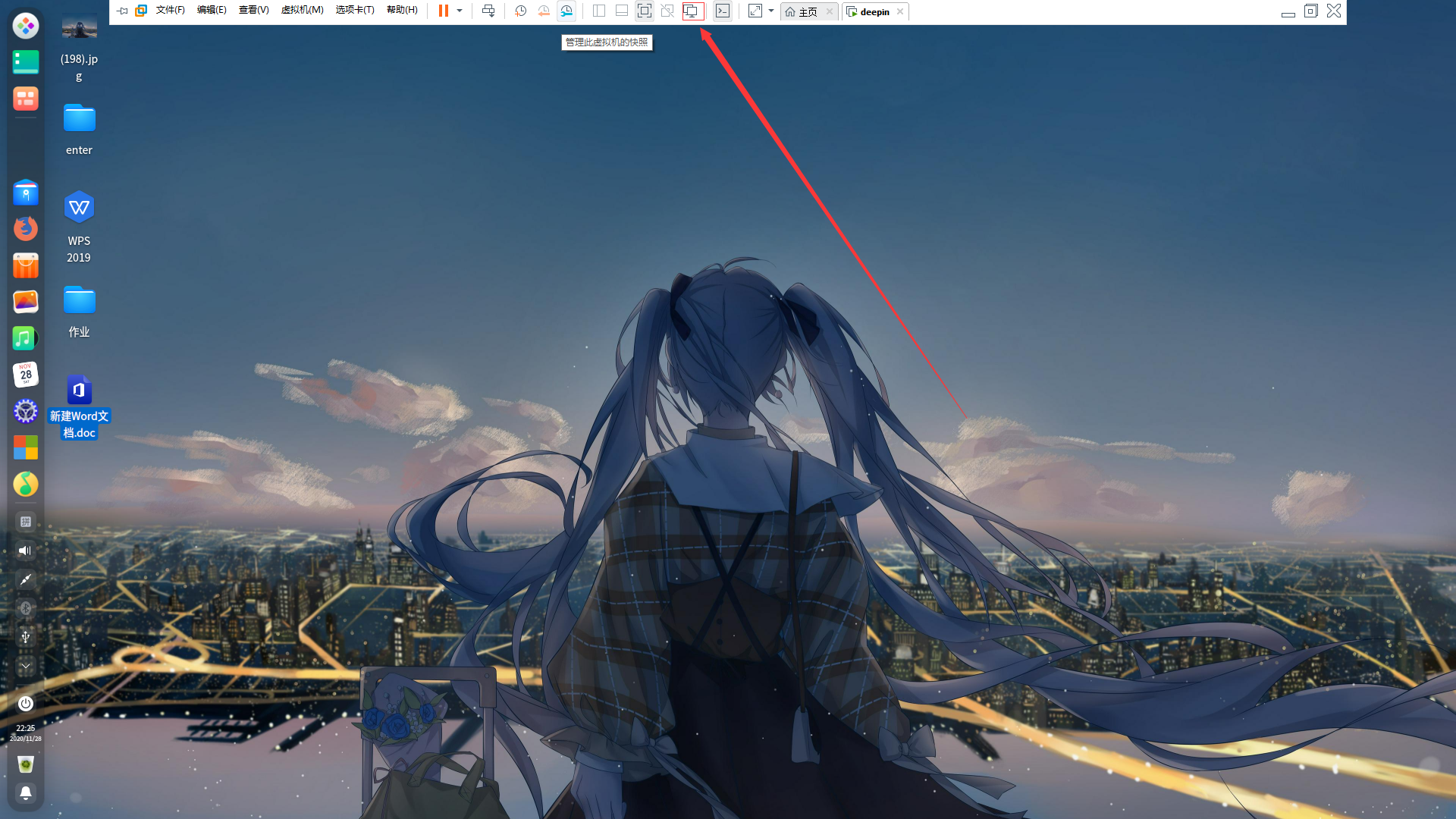This screenshot has height=819, width=1456.
Task: Expand the stretch mode dropdown arrow
Action: [x=771, y=11]
